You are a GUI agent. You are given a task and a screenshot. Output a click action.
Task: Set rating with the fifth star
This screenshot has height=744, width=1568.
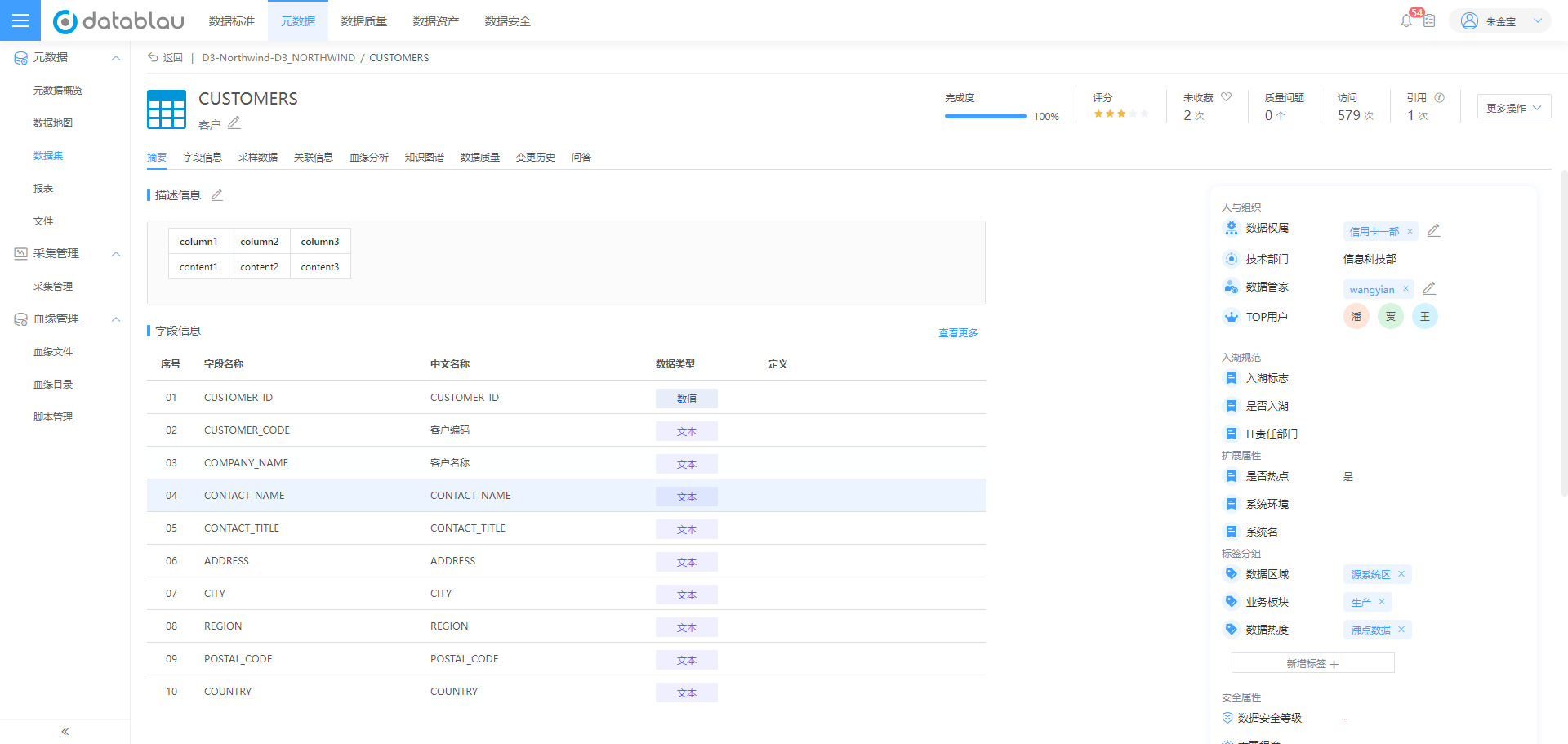[1144, 114]
